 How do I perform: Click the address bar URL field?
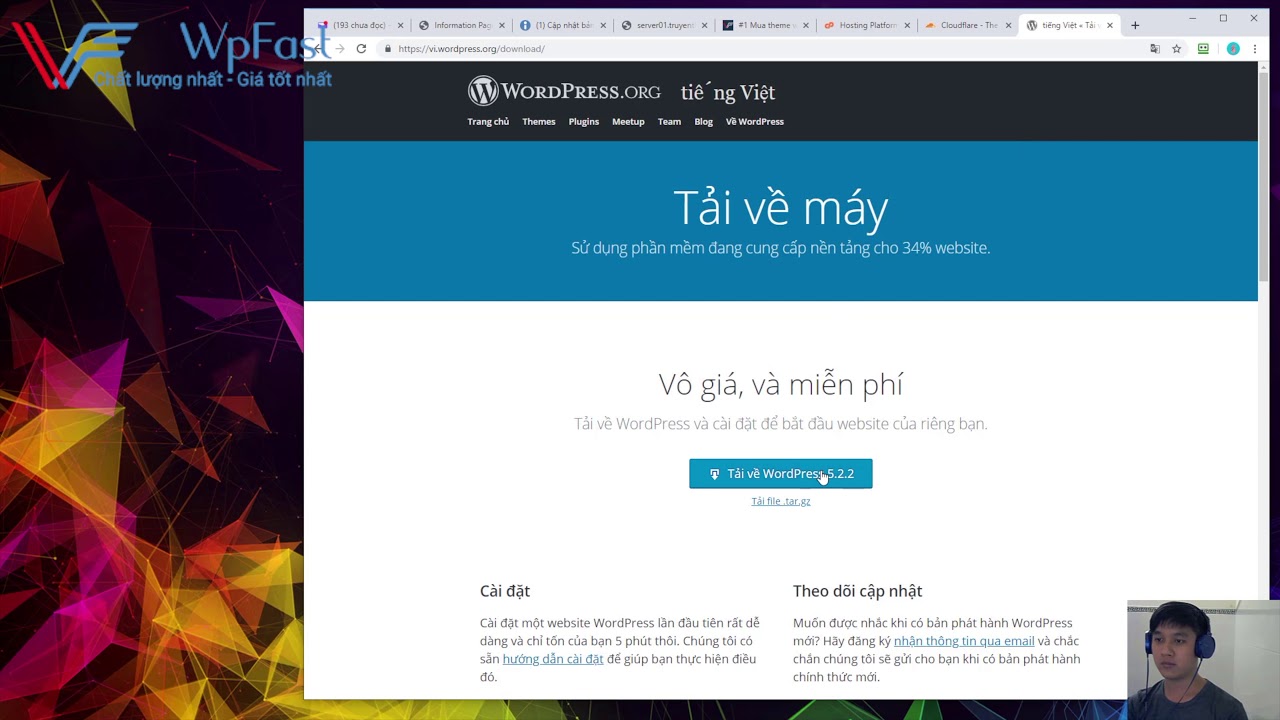tap(760, 48)
